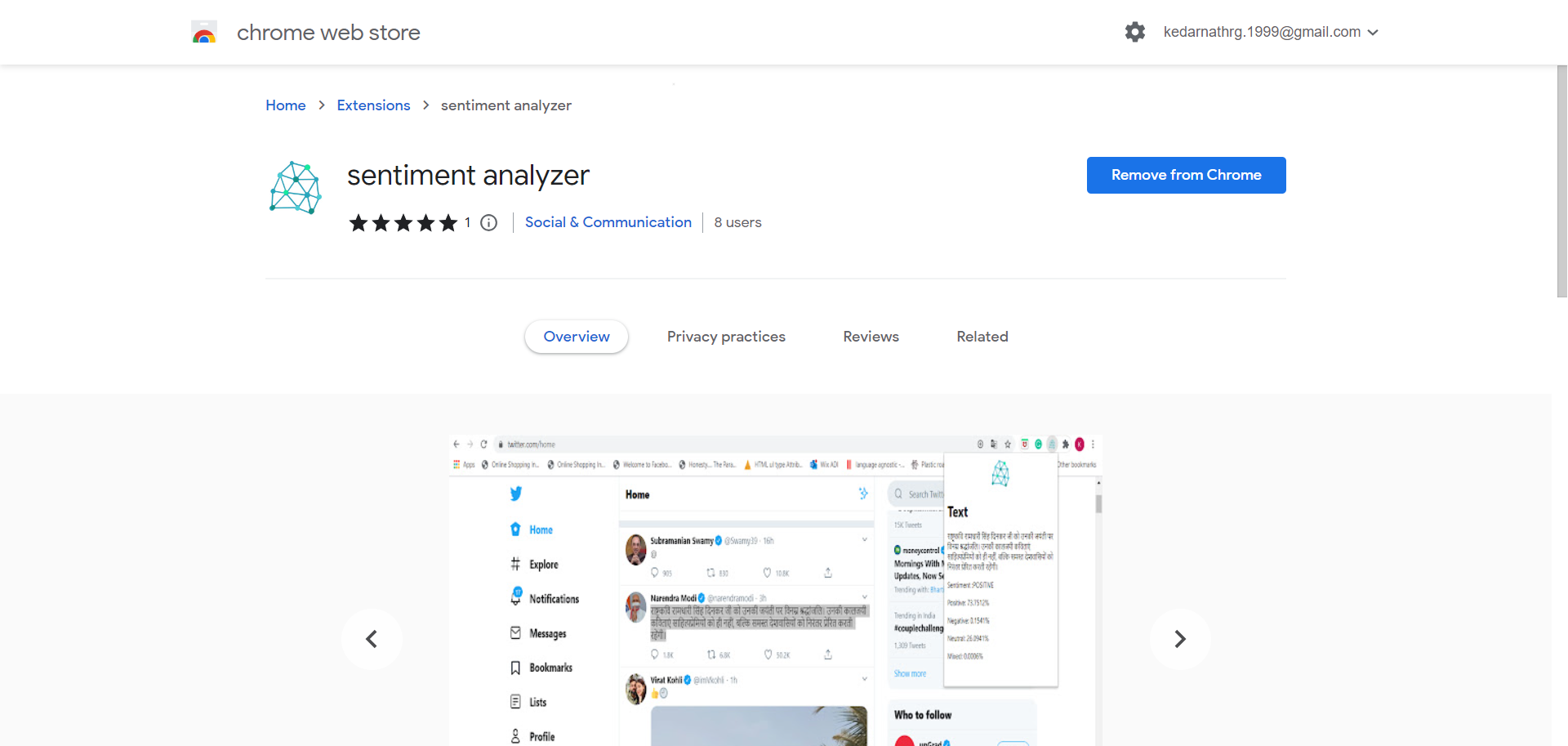Open the Privacy practices tab

[726, 337]
